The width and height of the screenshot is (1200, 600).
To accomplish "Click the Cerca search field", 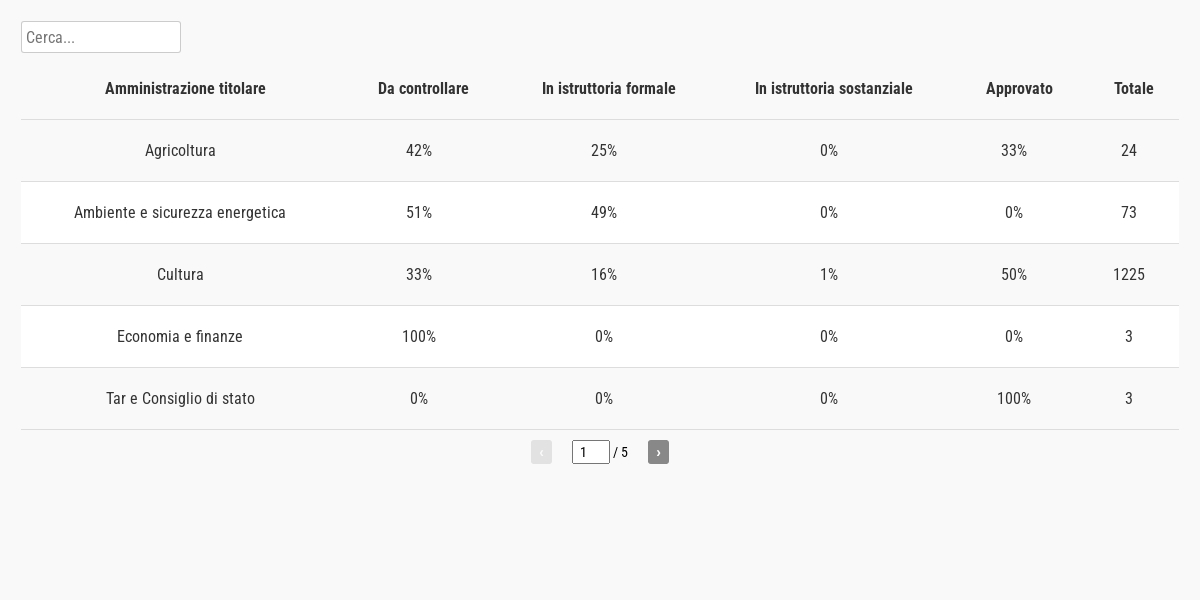I will pyautogui.click(x=100, y=37).
